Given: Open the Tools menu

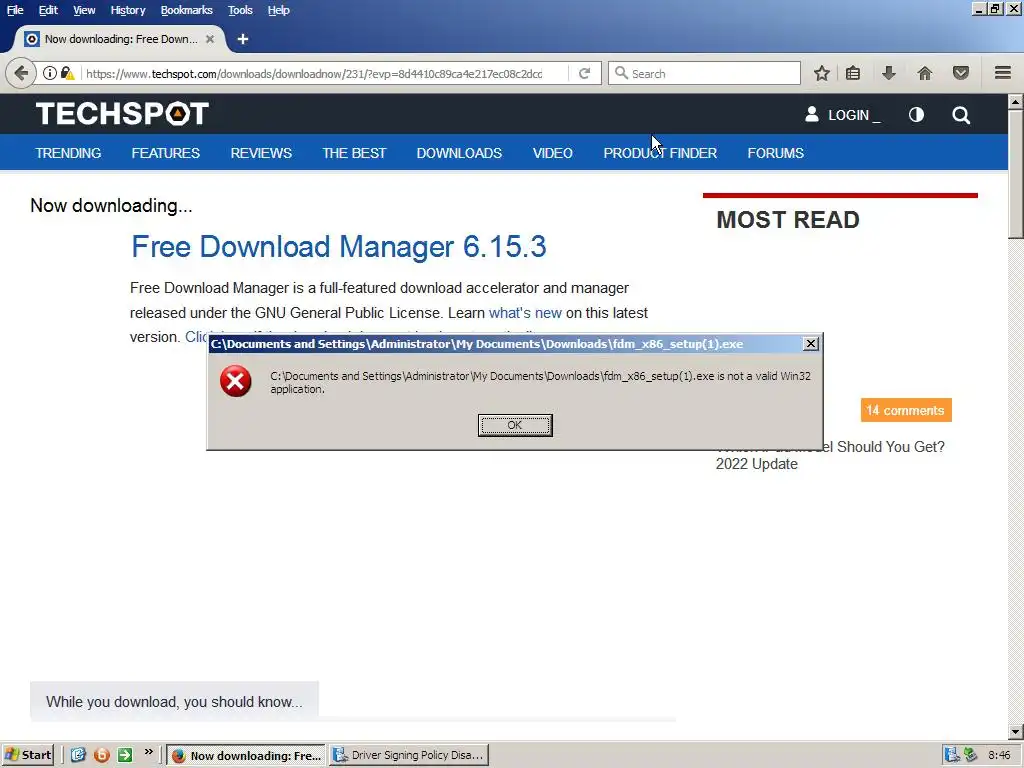Looking at the screenshot, I should 240,10.
